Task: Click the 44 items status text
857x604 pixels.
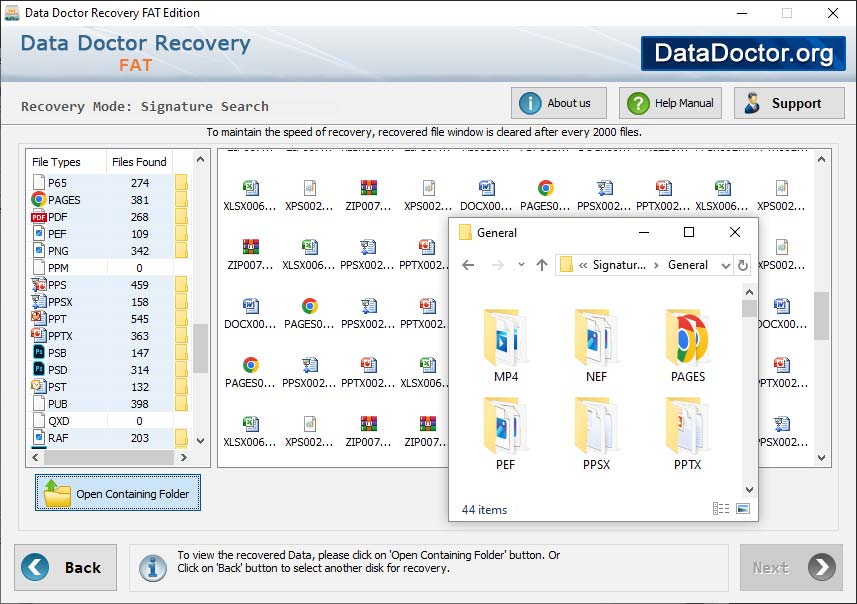Action: 484,509
